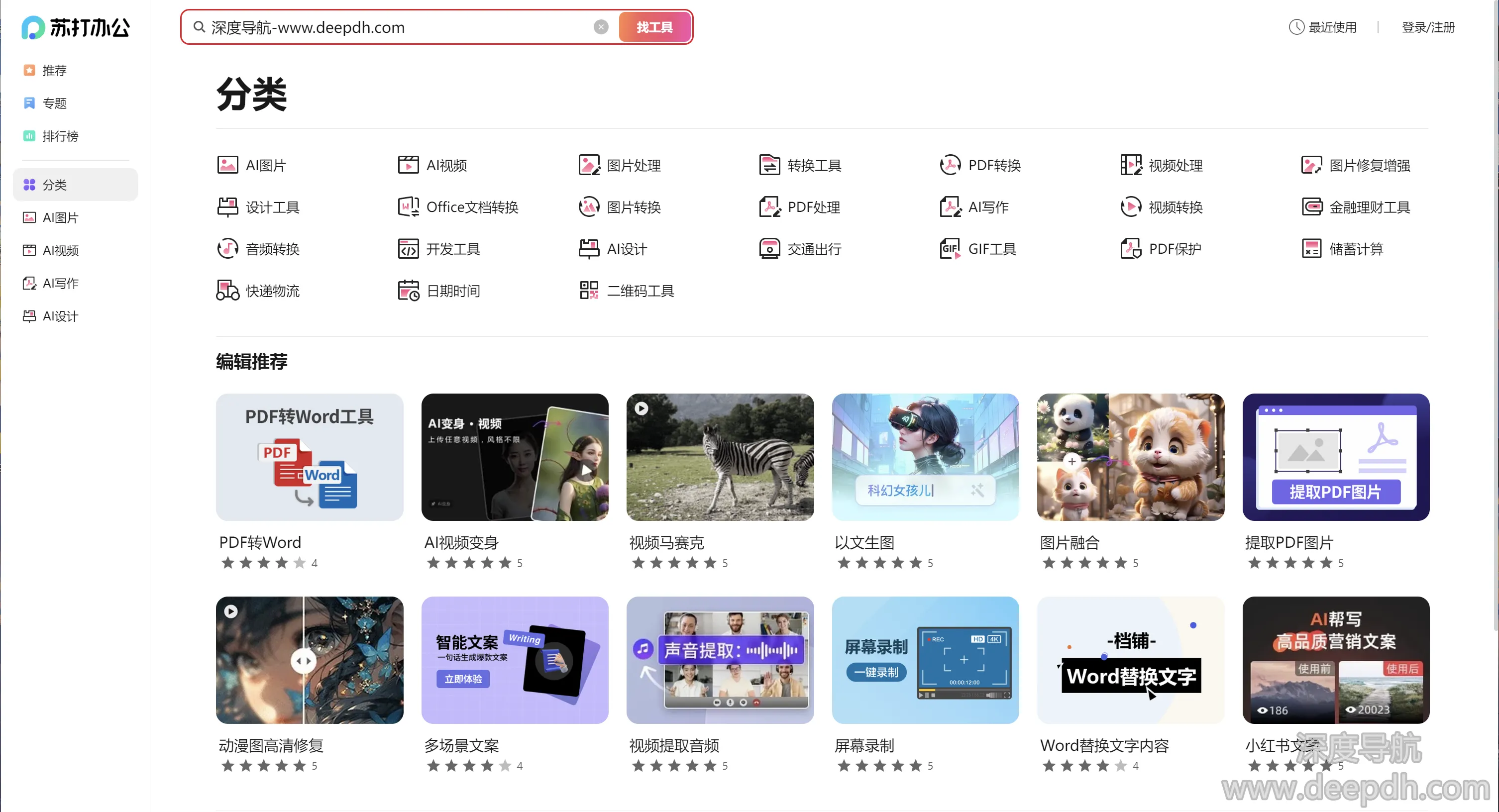Click the 快递物流 delivery truck icon
This screenshot has height=812, width=1499.
pos(227,290)
